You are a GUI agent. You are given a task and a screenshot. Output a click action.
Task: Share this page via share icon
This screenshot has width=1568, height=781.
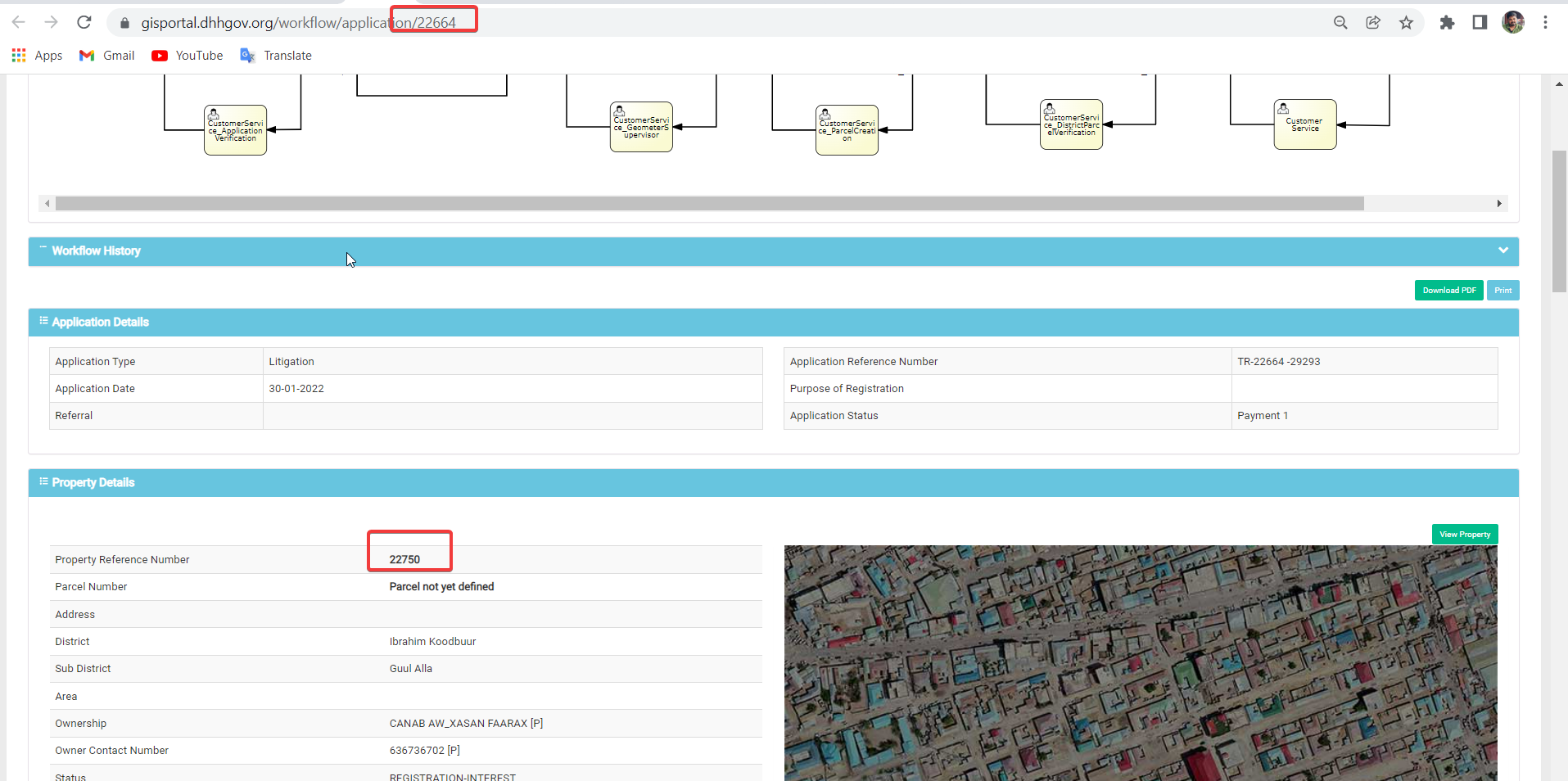(1373, 22)
